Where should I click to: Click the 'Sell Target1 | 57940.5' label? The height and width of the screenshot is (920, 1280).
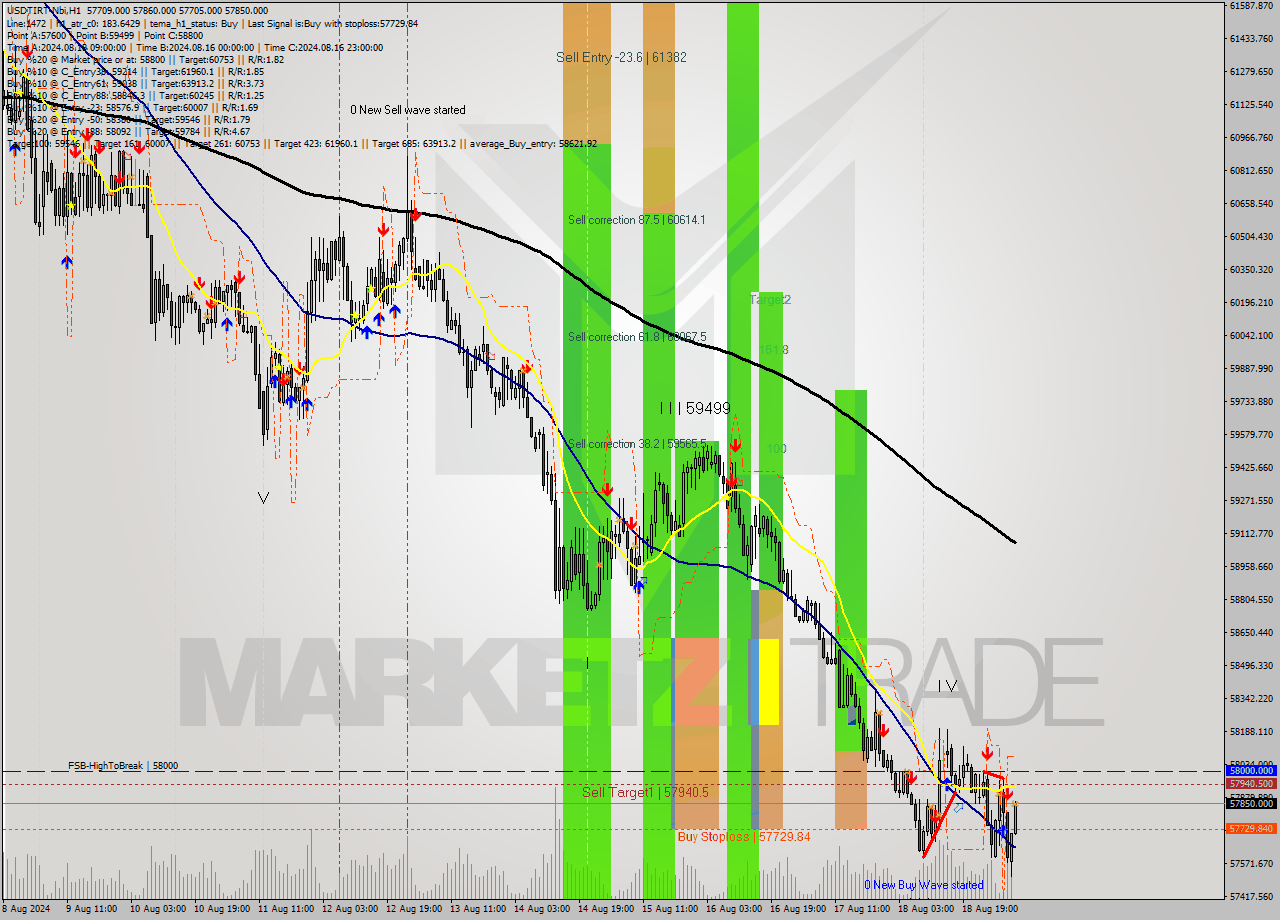645,792
